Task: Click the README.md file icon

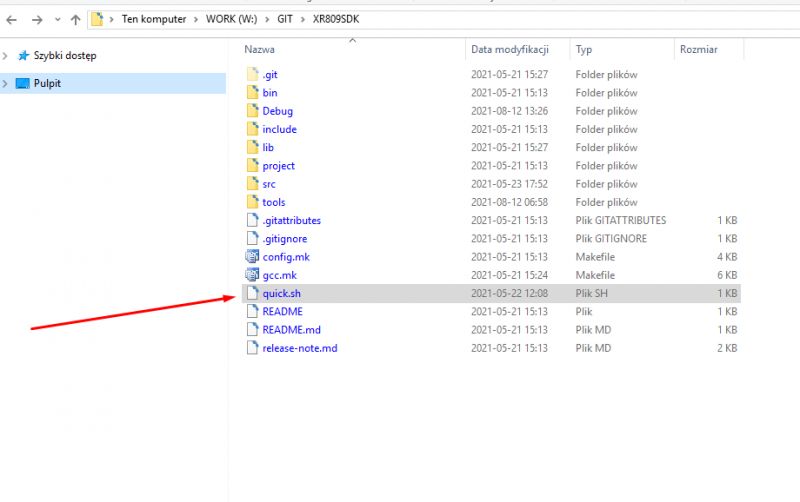Action: (x=253, y=330)
